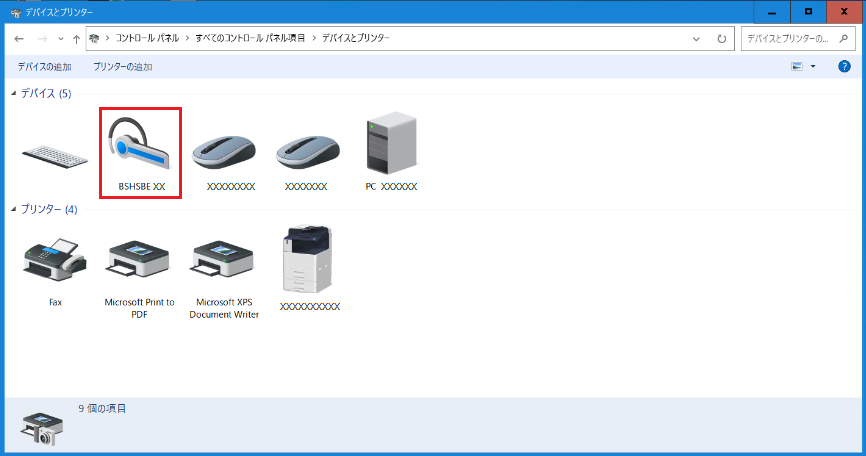Viewport: 866px width, 456px height.
Task: Click the view options icon
Action: [796, 67]
